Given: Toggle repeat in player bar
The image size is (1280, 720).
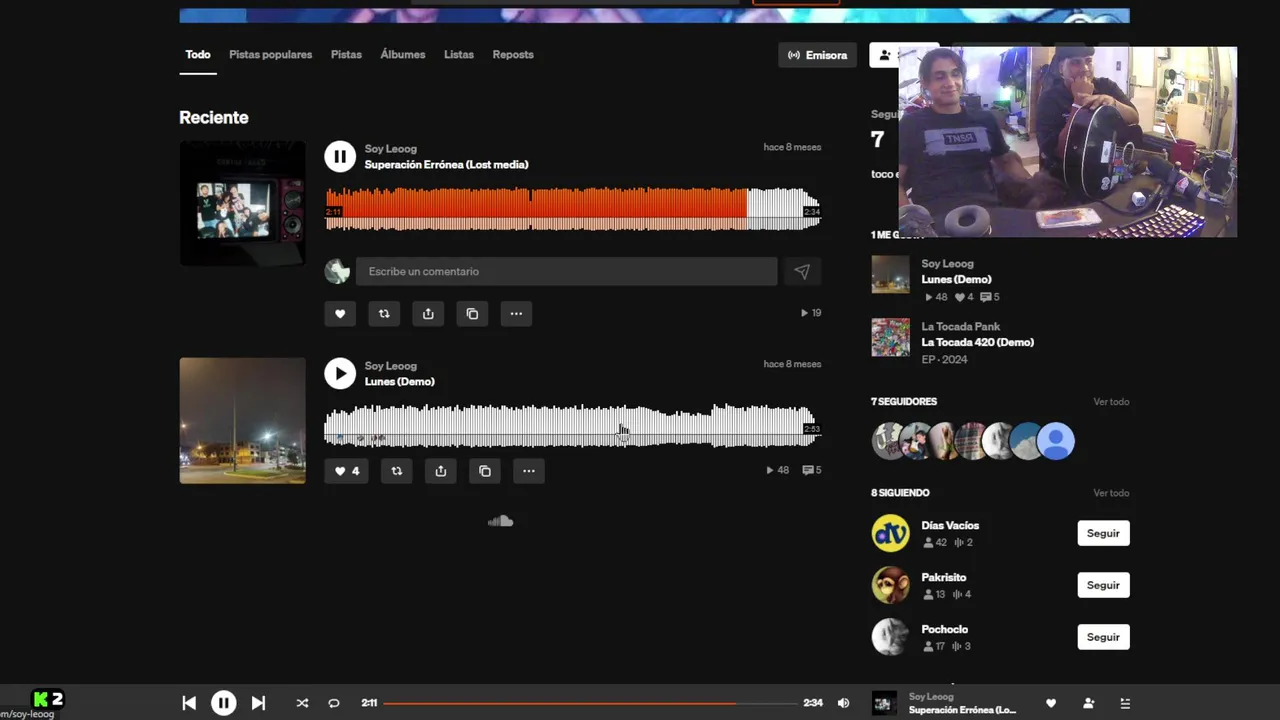Looking at the screenshot, I should tap(334, 703).
